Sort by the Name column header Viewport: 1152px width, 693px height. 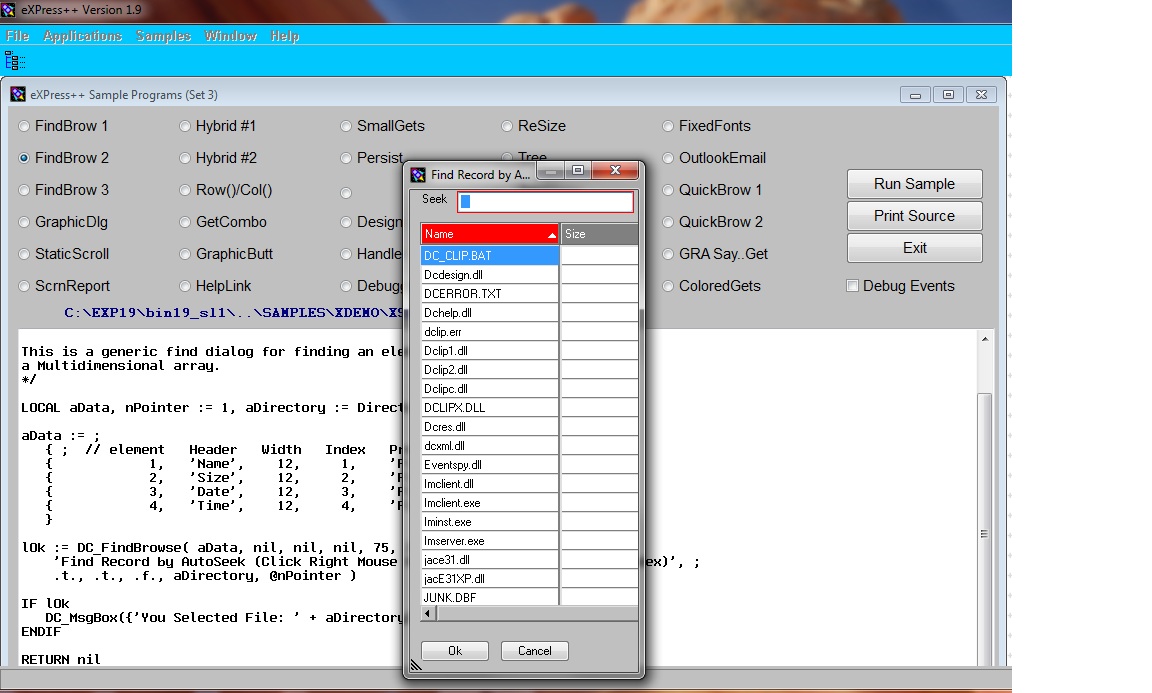[x=489, y=234]
